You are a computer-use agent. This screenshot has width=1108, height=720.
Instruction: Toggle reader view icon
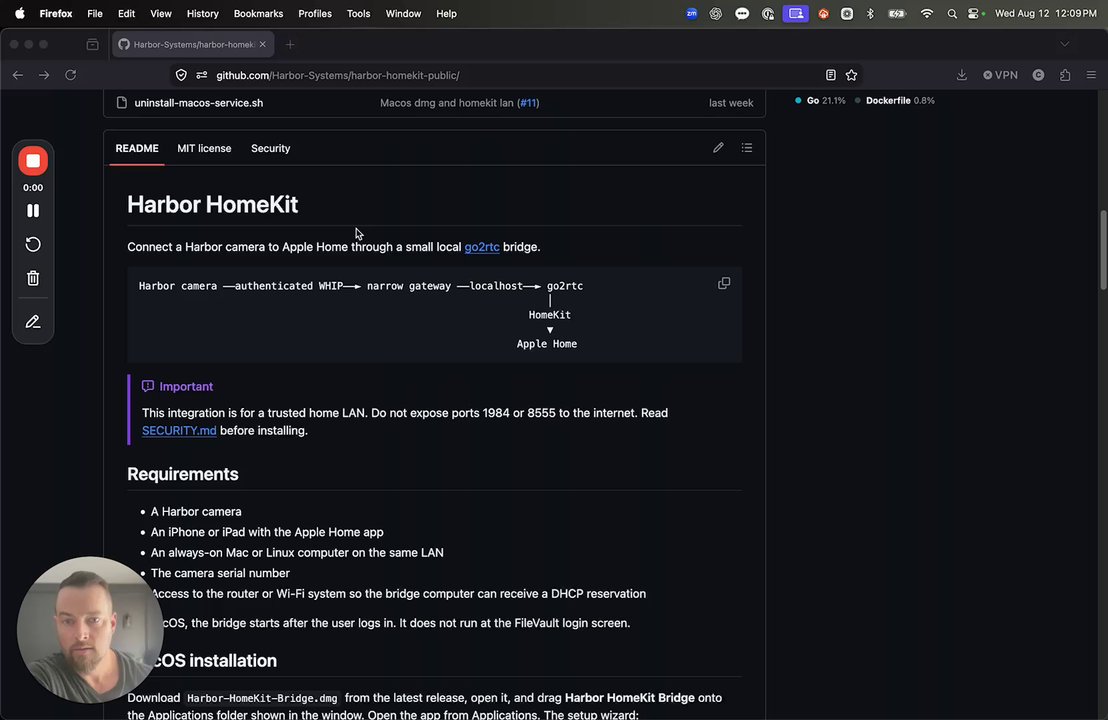pyautogui.click(x=830, y=75)
